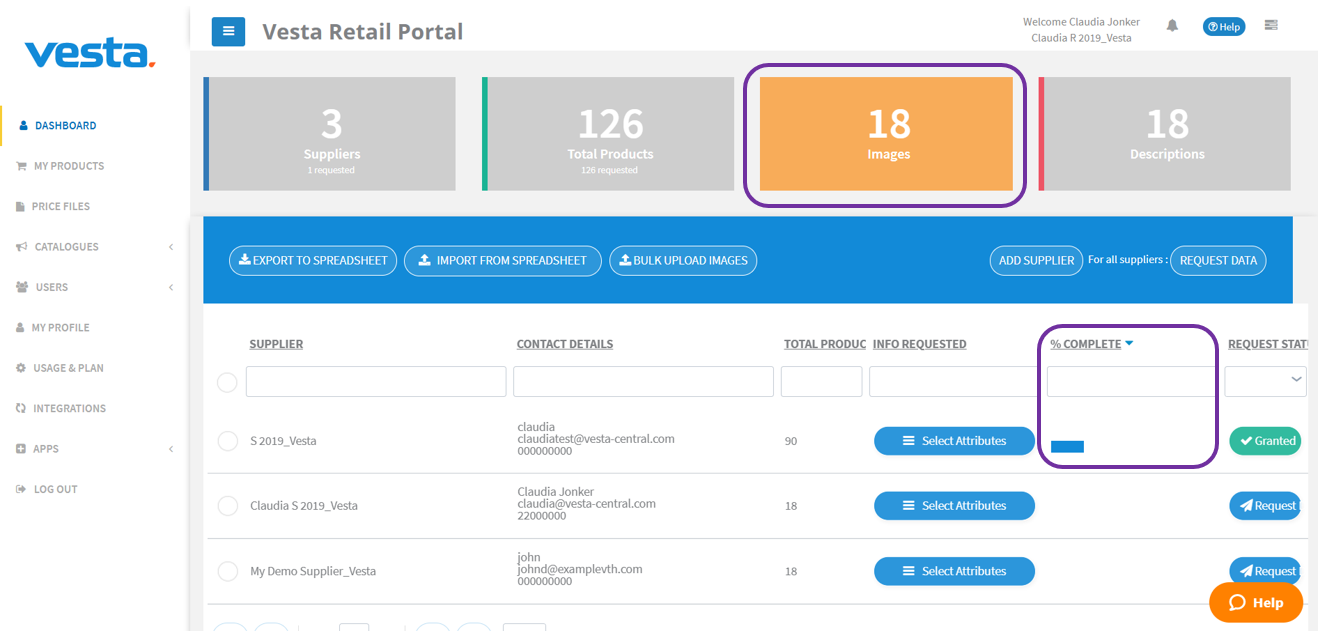
Task: Click the megaphone icon beside Catalogues
Action: [x=21, y=247]
